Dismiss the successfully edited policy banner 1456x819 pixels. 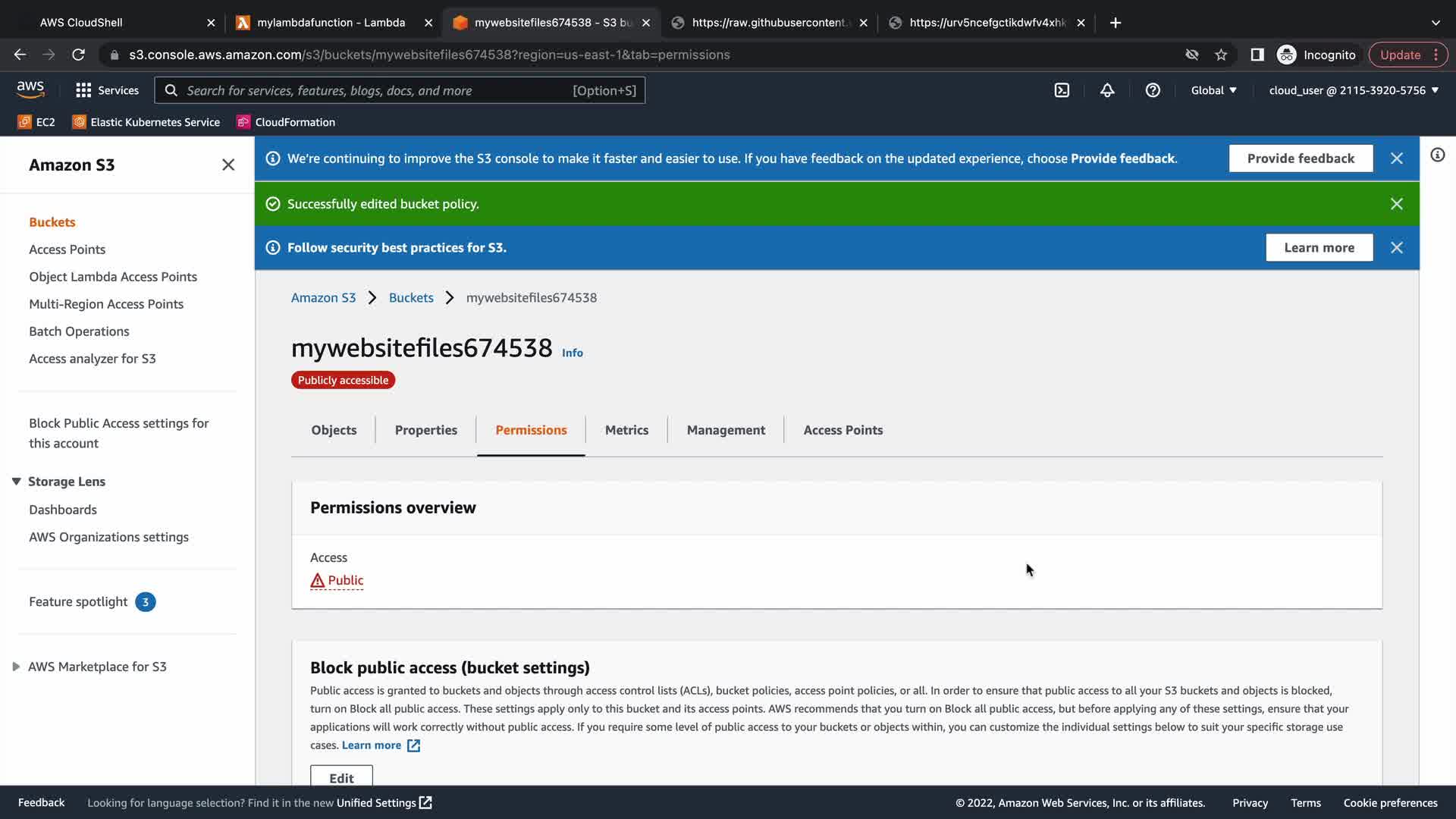pyautogui.click(x=1396, y=204)
